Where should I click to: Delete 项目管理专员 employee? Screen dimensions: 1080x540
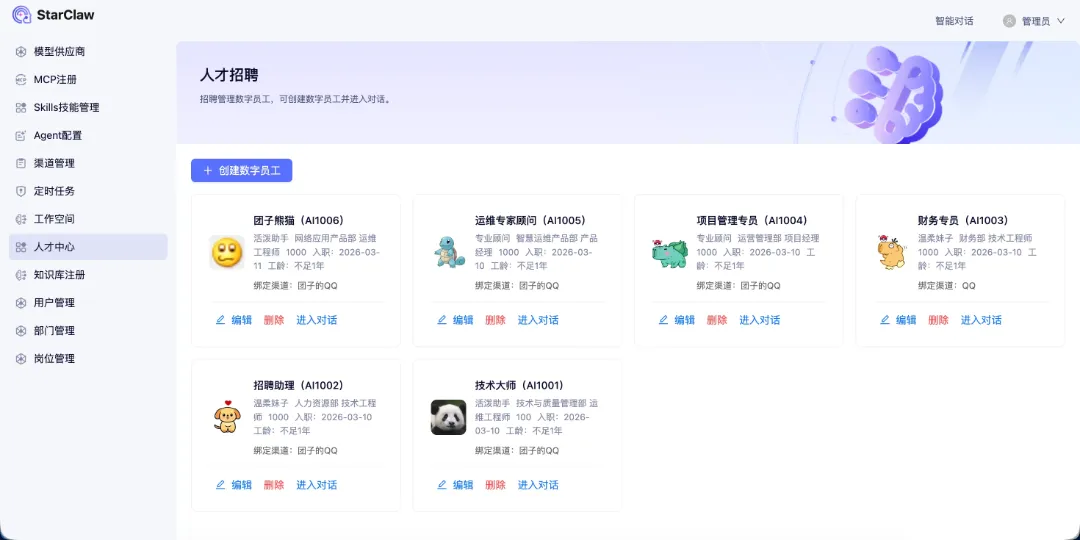click(717, 320)
